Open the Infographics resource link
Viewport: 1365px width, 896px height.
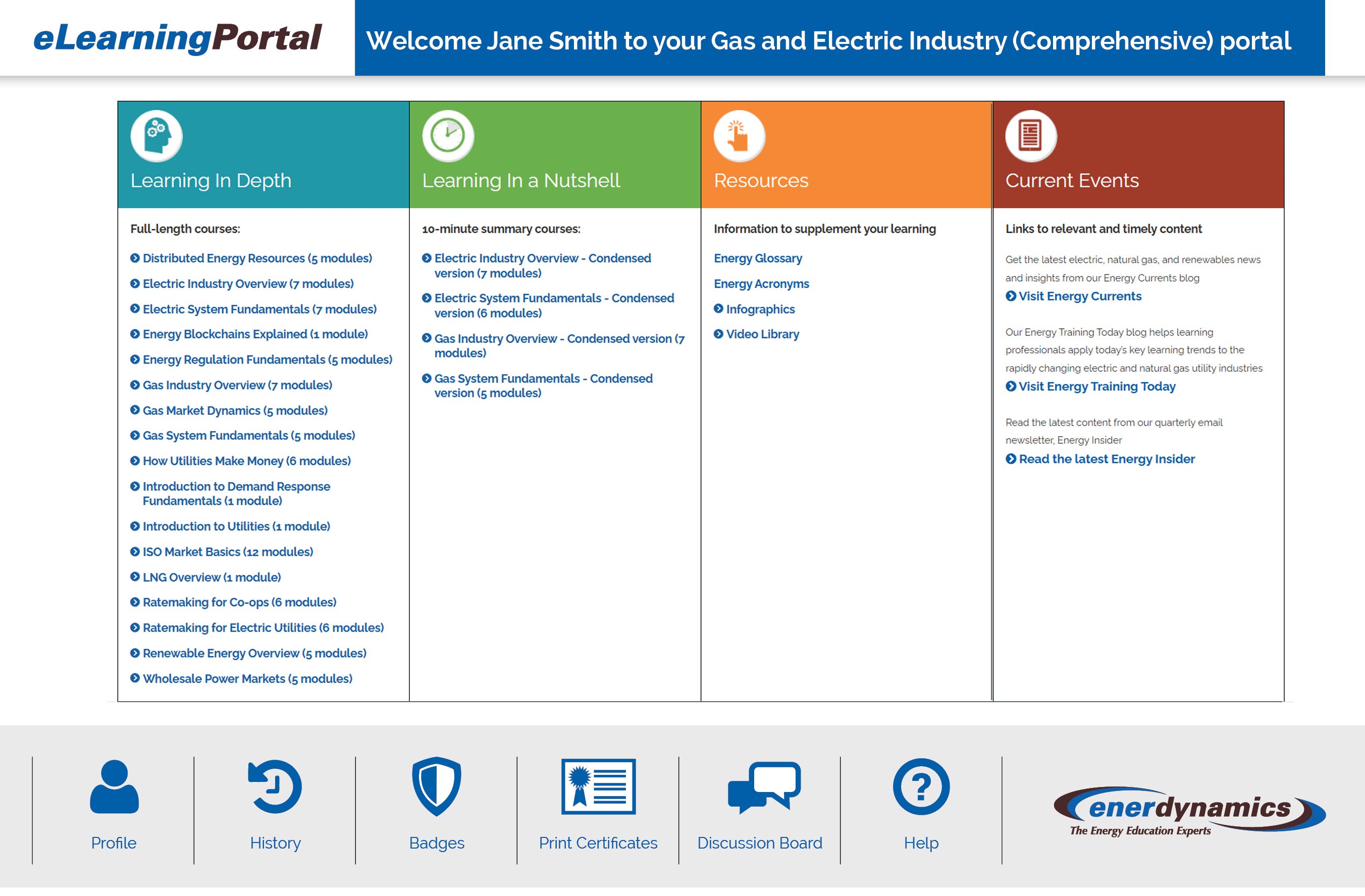[x=760, y=310]
